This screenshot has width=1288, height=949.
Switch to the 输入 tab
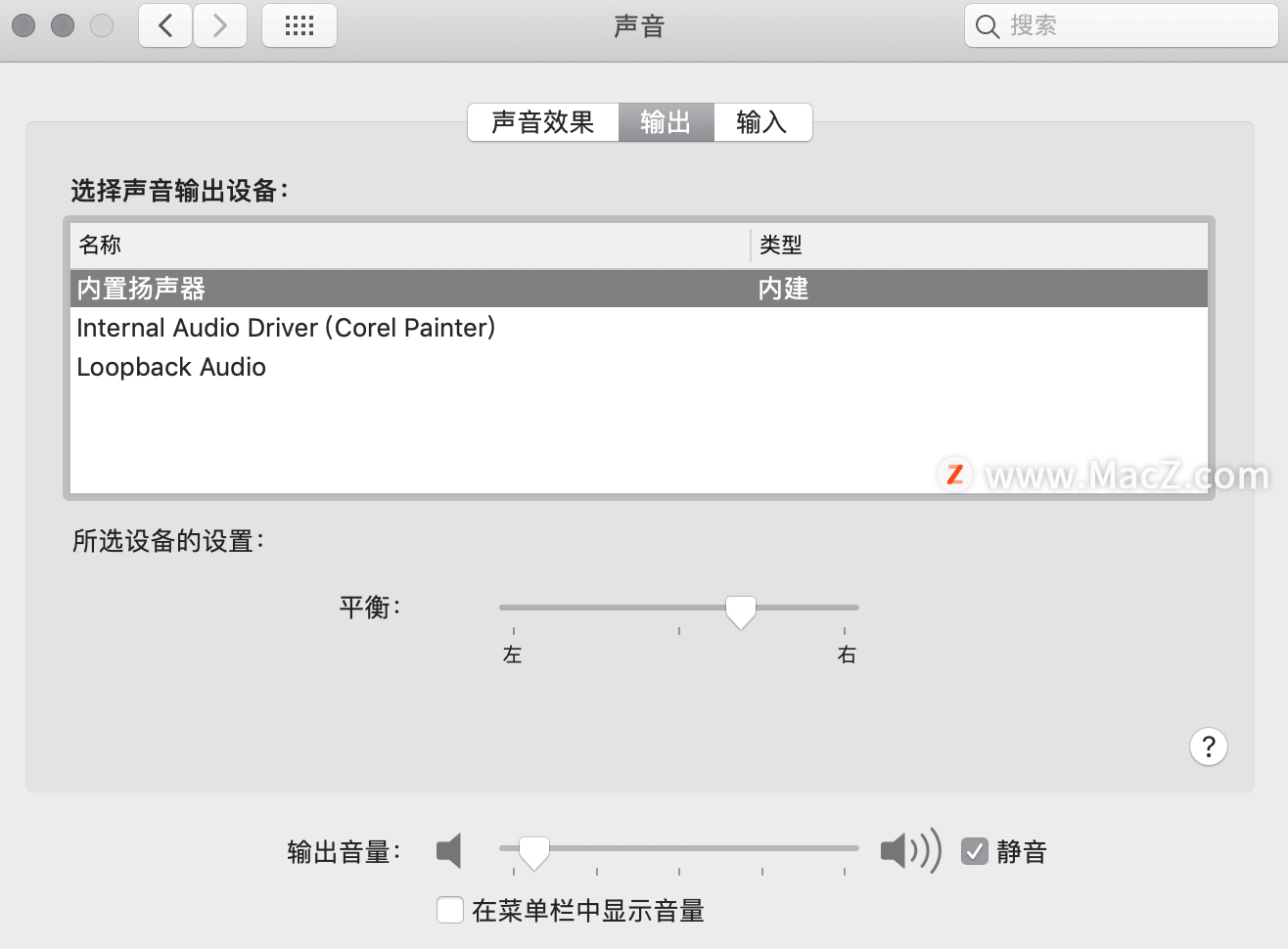point(762,122)
